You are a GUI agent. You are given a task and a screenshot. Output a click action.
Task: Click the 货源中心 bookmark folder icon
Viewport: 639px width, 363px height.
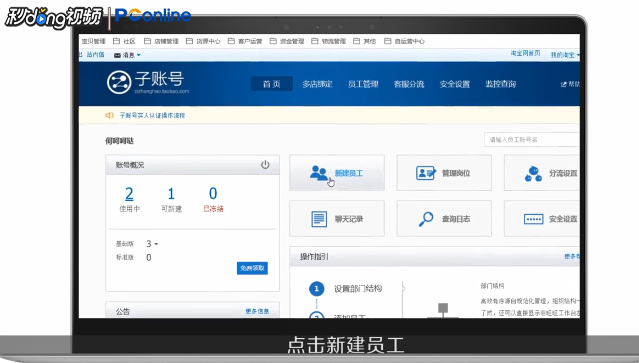189,41
